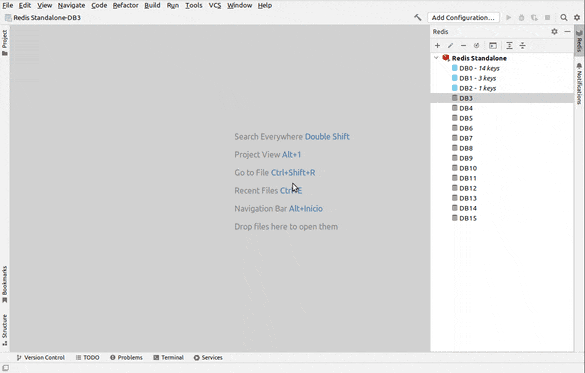Select the DB10 database row

point(502,168)
